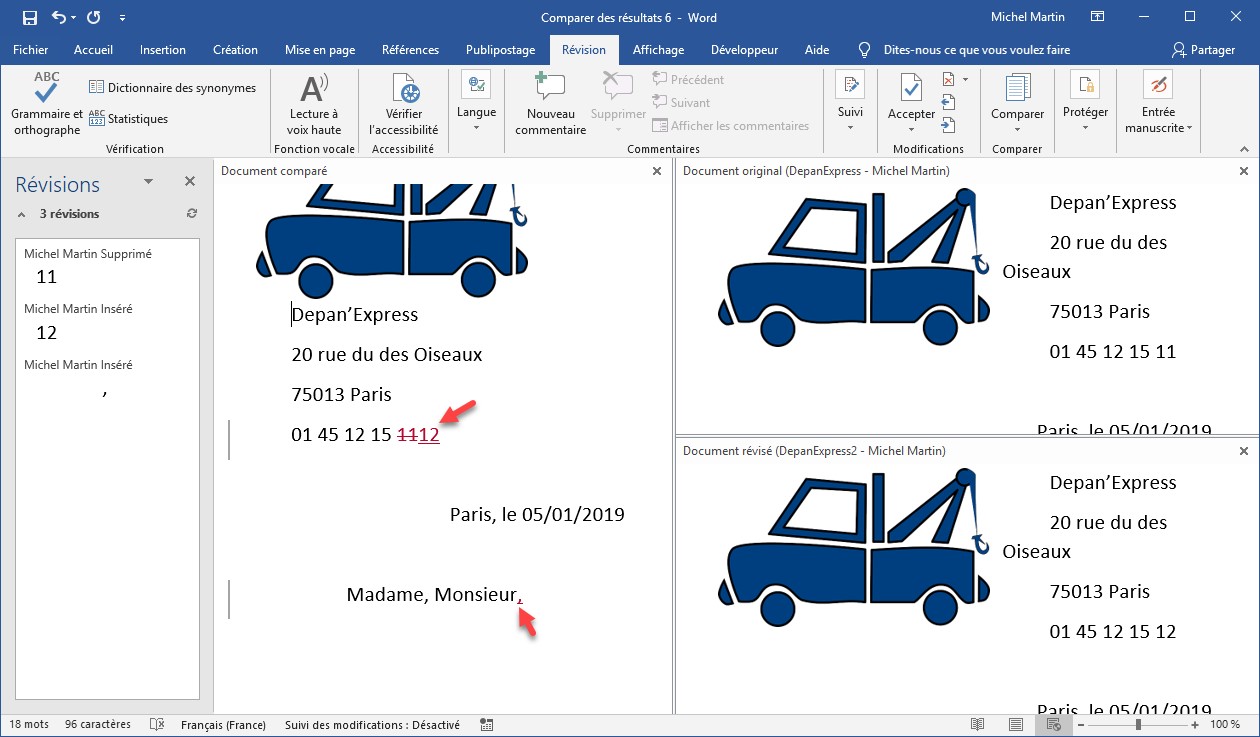Screen dimensions: 1260x737
Task: Click the Reject change icon
Action: pos(949,79)
